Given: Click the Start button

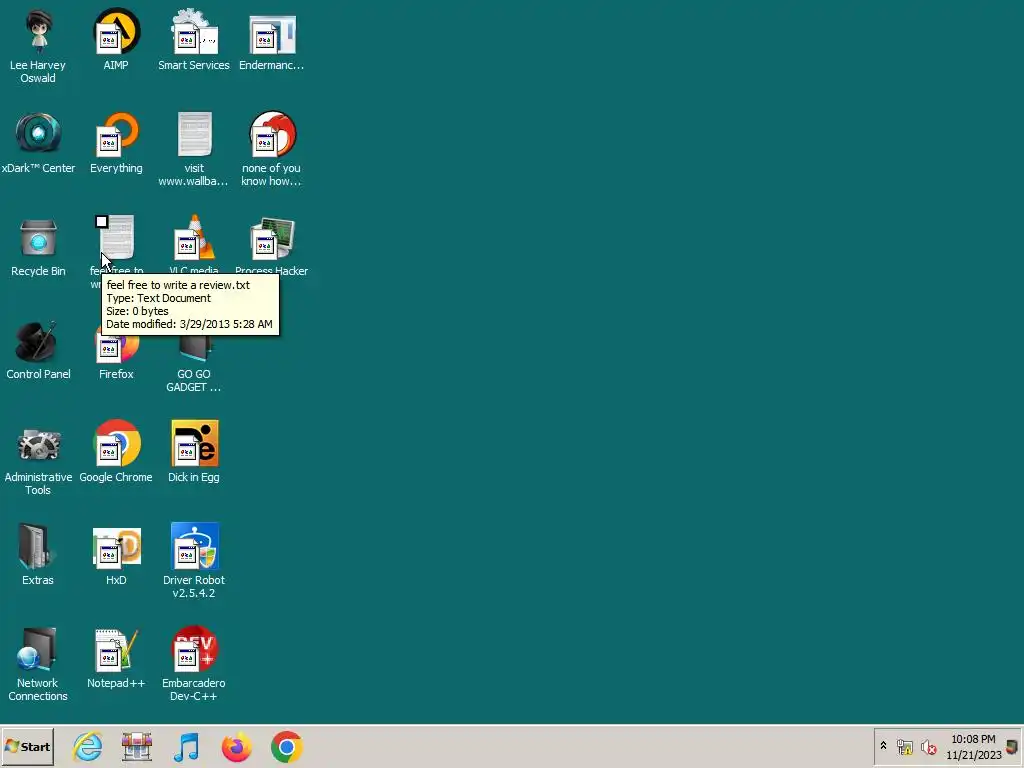Looking at the screenshot, I should 27,747.
